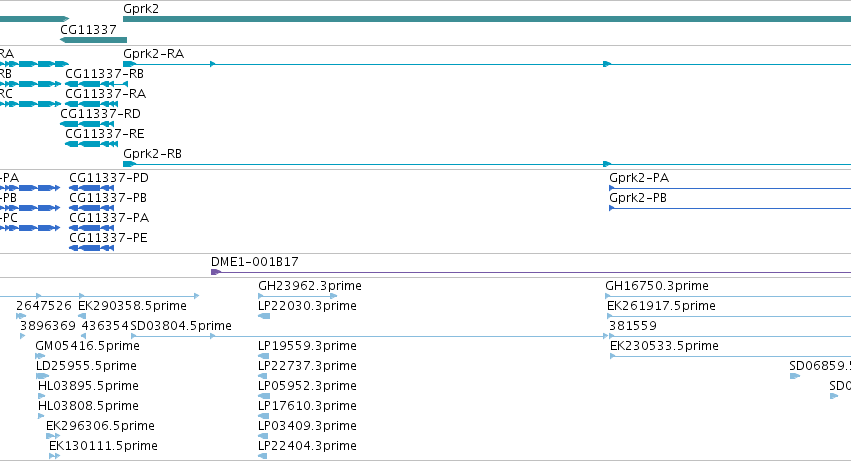Click the LP22030.3prime EST glyph
The image size is (851, 461).
[264, 316]
